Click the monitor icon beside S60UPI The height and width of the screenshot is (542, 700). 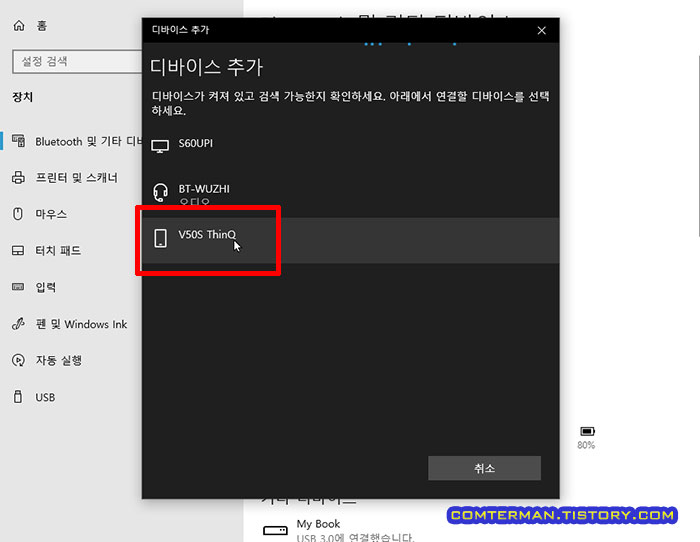point(160,146)
